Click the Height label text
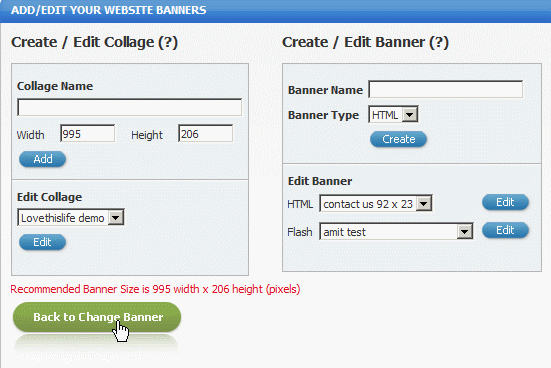This screenshot has width=551, height=368. point(147,135)
